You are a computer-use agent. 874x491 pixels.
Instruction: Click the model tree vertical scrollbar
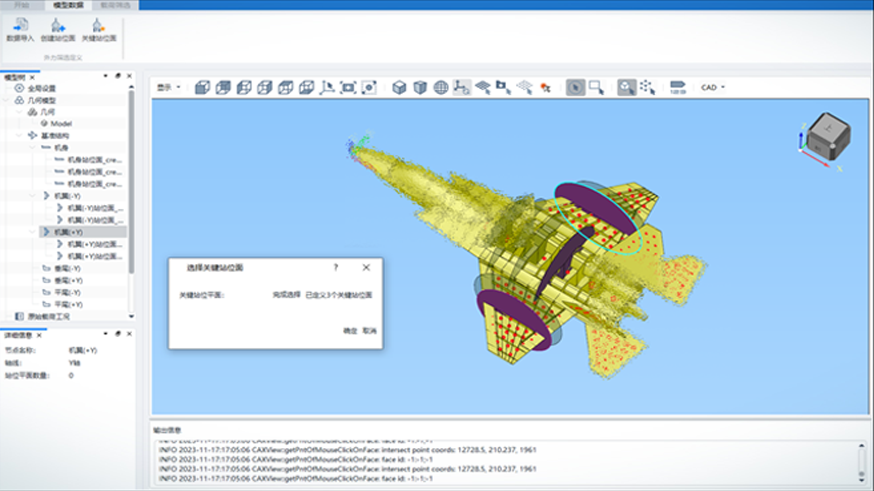pyautogui.click(x=130, y=180)
